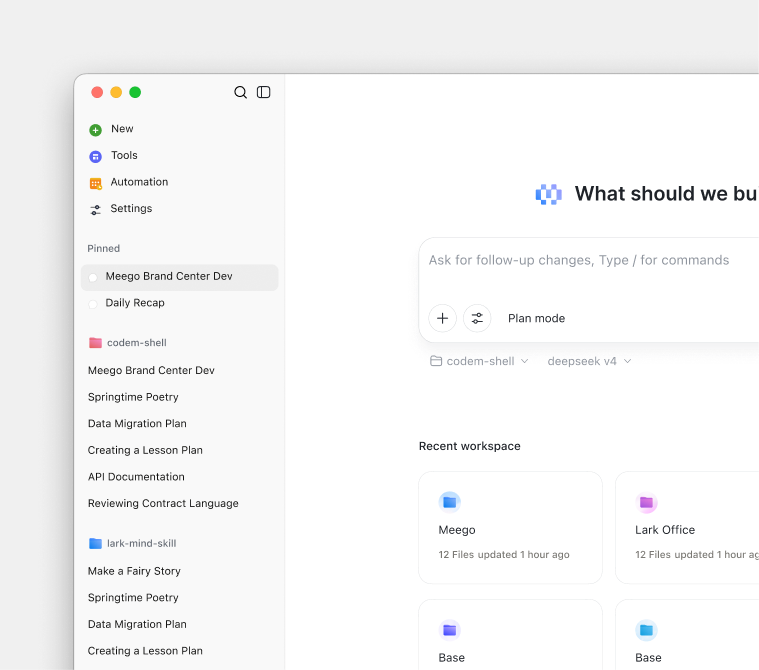Click the Recent workspace heading
Viewport: 759px width, 670px height.
(x=470, y=446)
